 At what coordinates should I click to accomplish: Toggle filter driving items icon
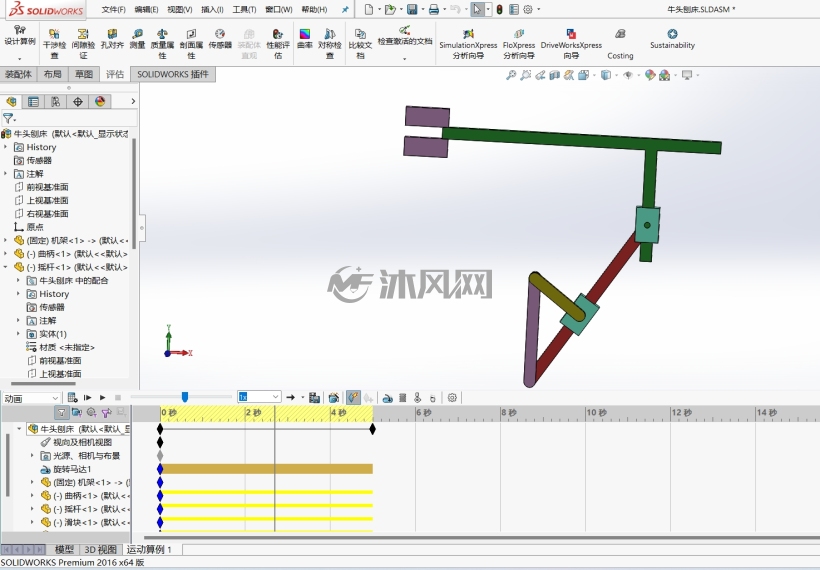(x=92, y=413)
